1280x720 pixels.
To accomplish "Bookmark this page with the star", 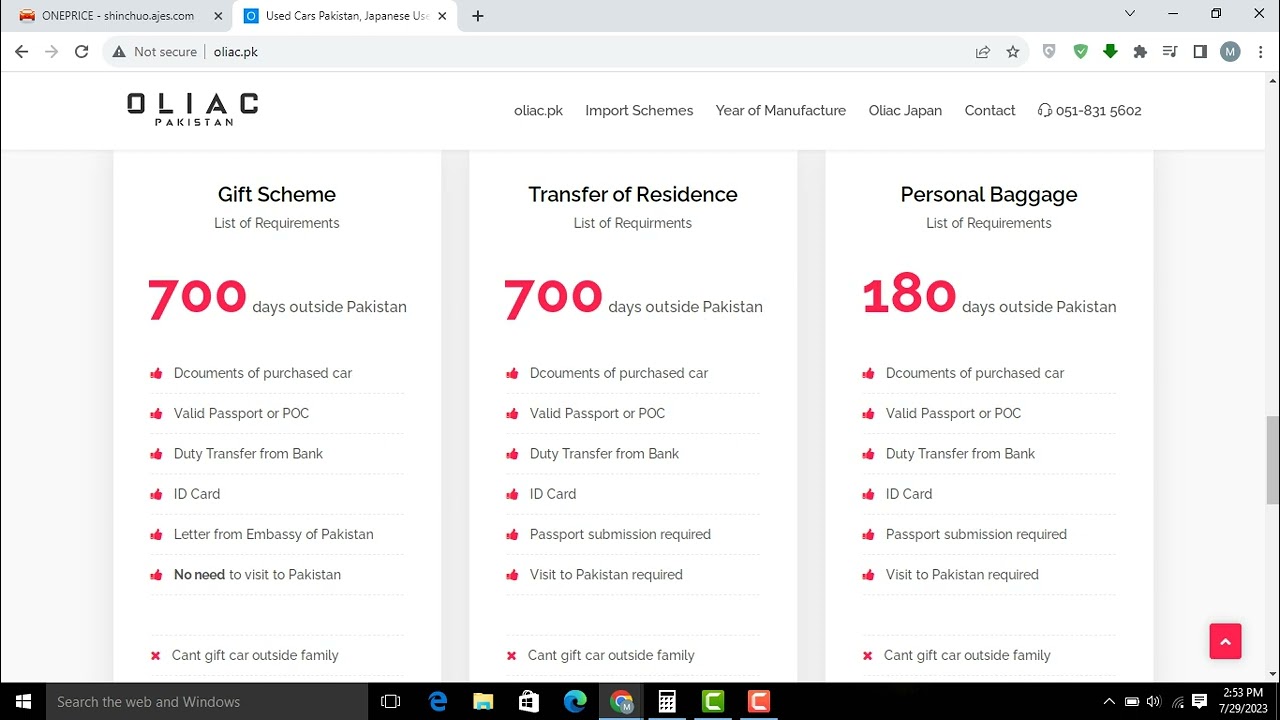I will pyautogui.click(x=1013, y=52).
